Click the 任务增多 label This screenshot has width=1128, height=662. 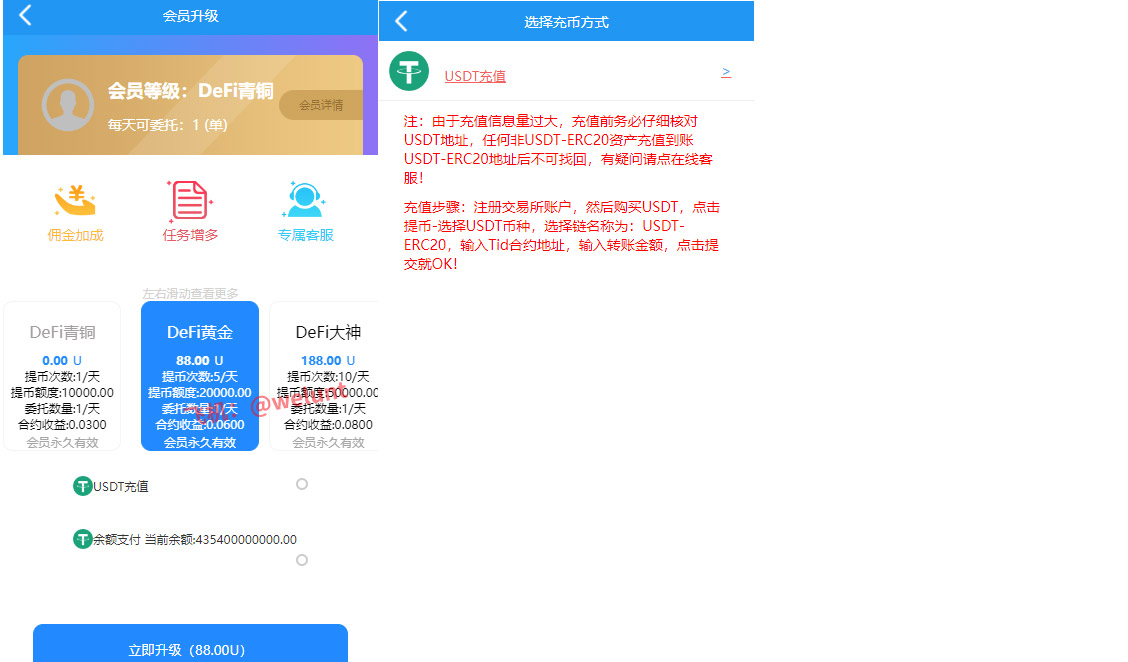(x=190, y=235)
